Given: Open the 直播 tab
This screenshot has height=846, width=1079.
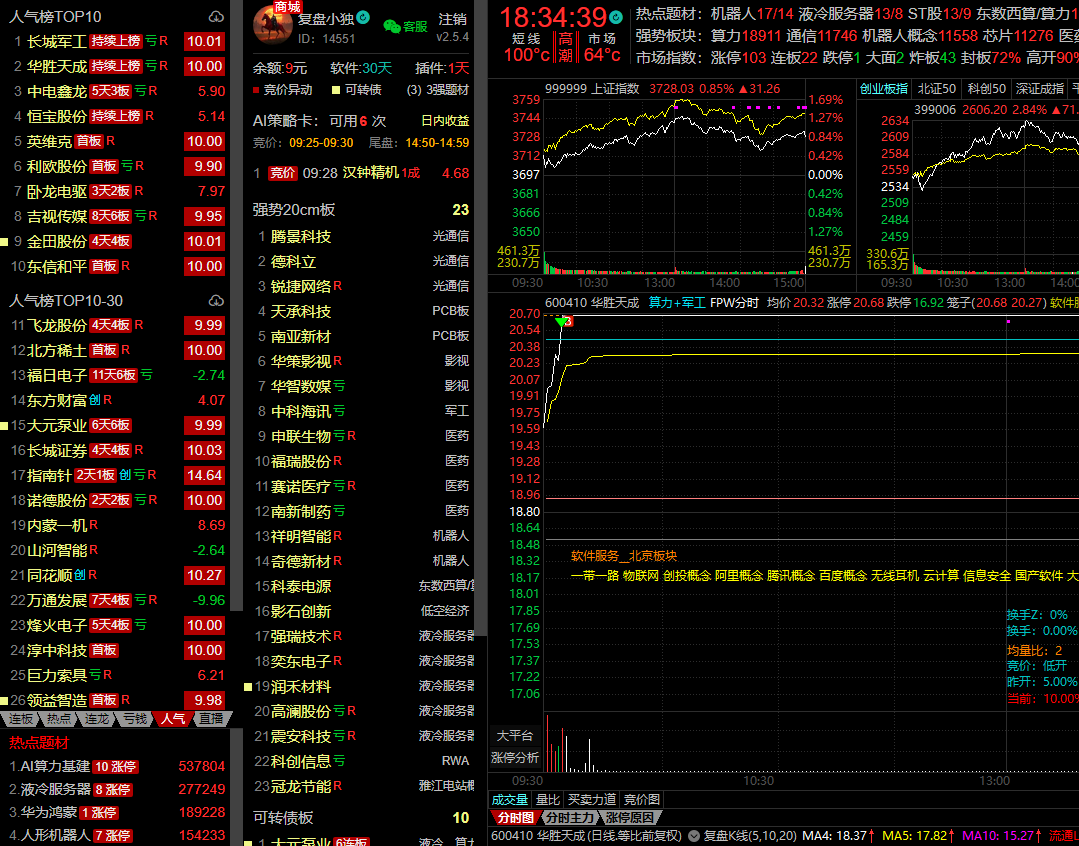Looking at the screenshot, I should 211,719.
